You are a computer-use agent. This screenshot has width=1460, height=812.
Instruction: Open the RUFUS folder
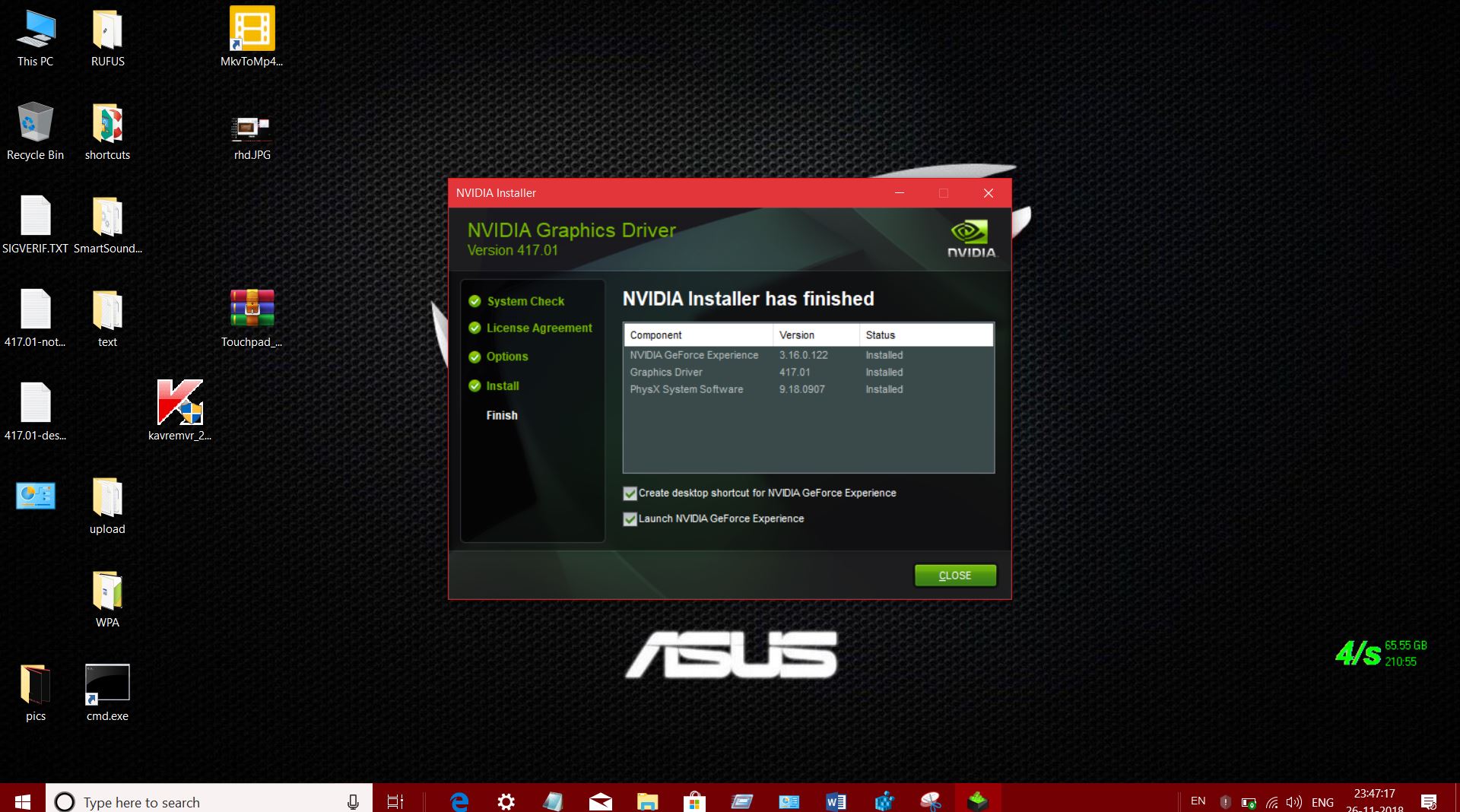pos(107,38)
